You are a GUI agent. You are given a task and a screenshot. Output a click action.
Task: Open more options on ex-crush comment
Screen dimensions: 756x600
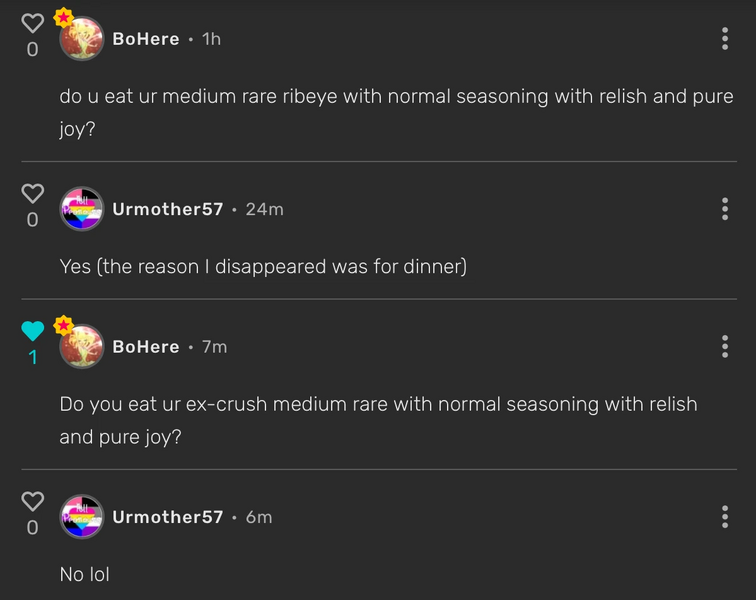coord(725,347)
